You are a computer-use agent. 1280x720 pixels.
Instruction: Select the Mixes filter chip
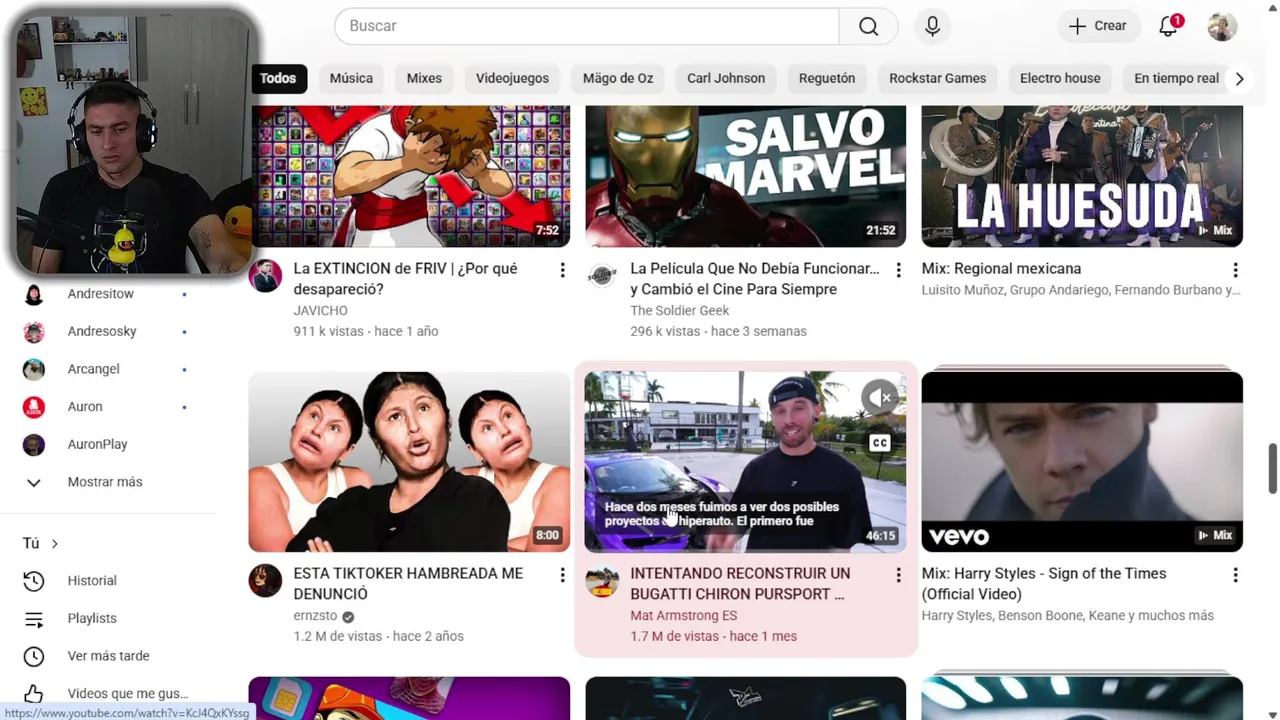point(424,78)
